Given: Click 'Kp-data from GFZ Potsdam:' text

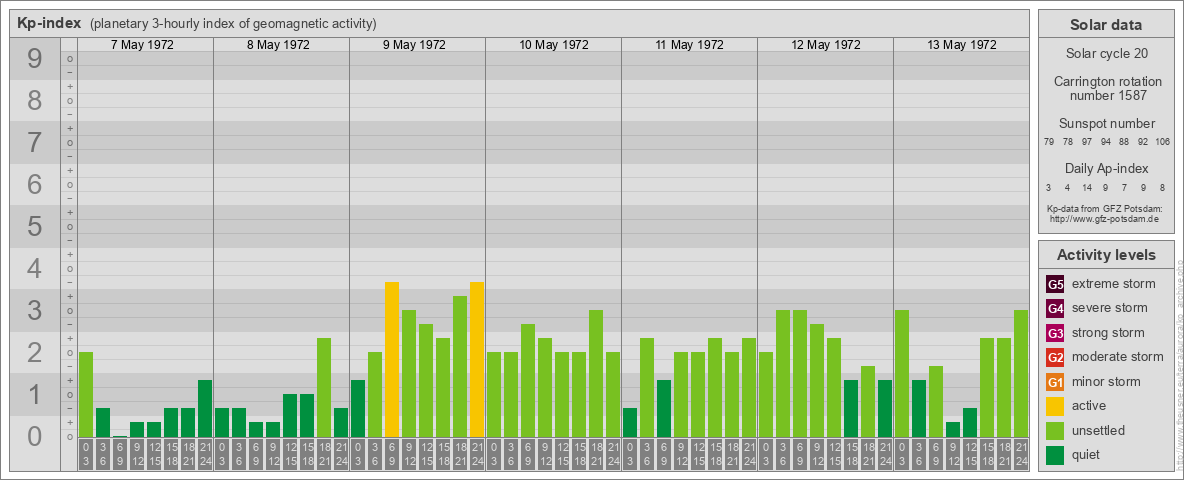Looking at the screenshot, I should 1104,208.
